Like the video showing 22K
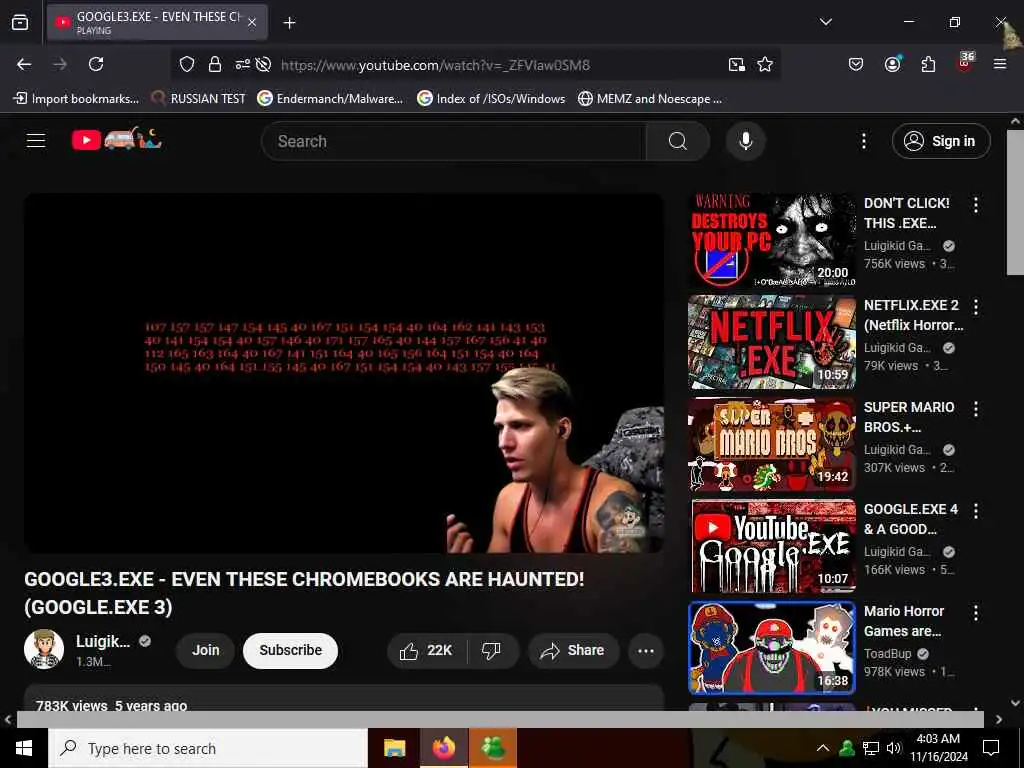This screenshot has height=768, width=1024. 426,650
